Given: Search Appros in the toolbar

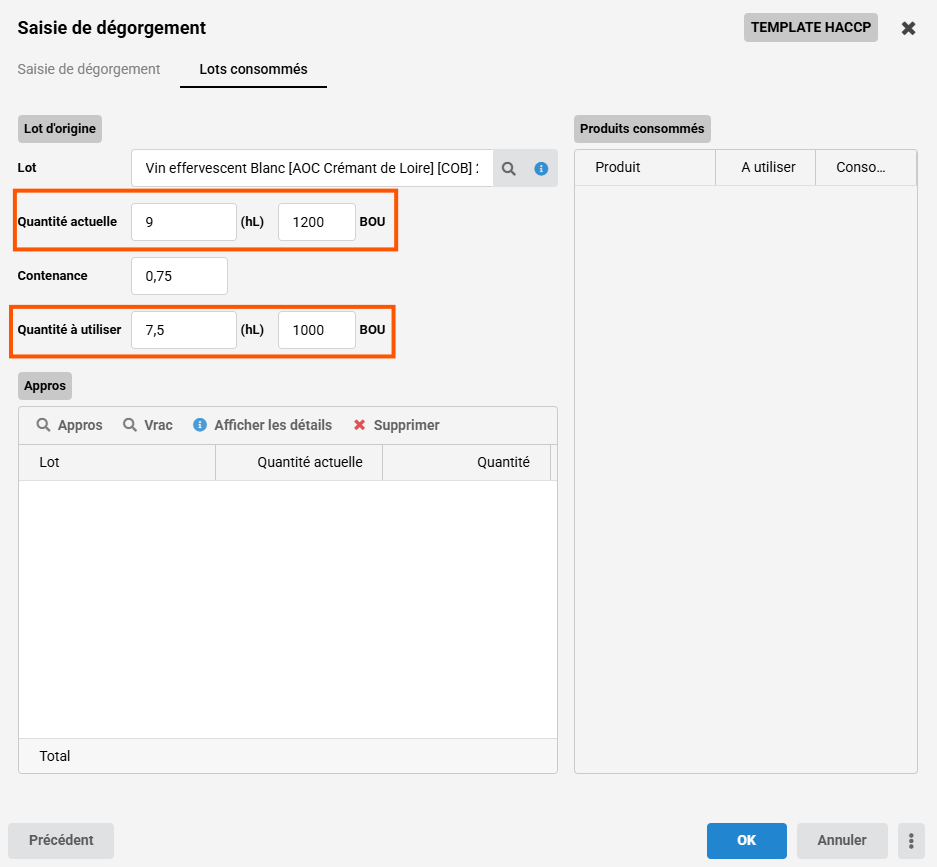Looking at the screenshot, I should [70, 425].
